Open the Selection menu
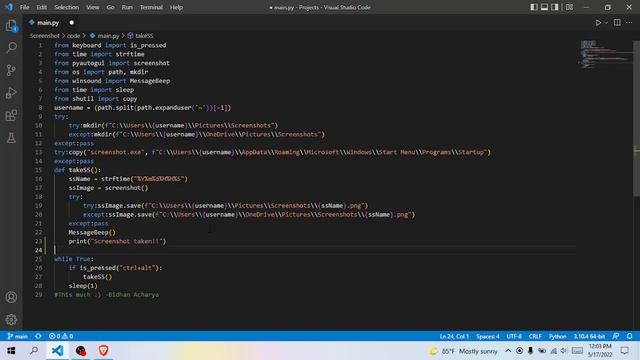Image resolution: width=640 pixels, height=360 pixels. click(66, 7)
